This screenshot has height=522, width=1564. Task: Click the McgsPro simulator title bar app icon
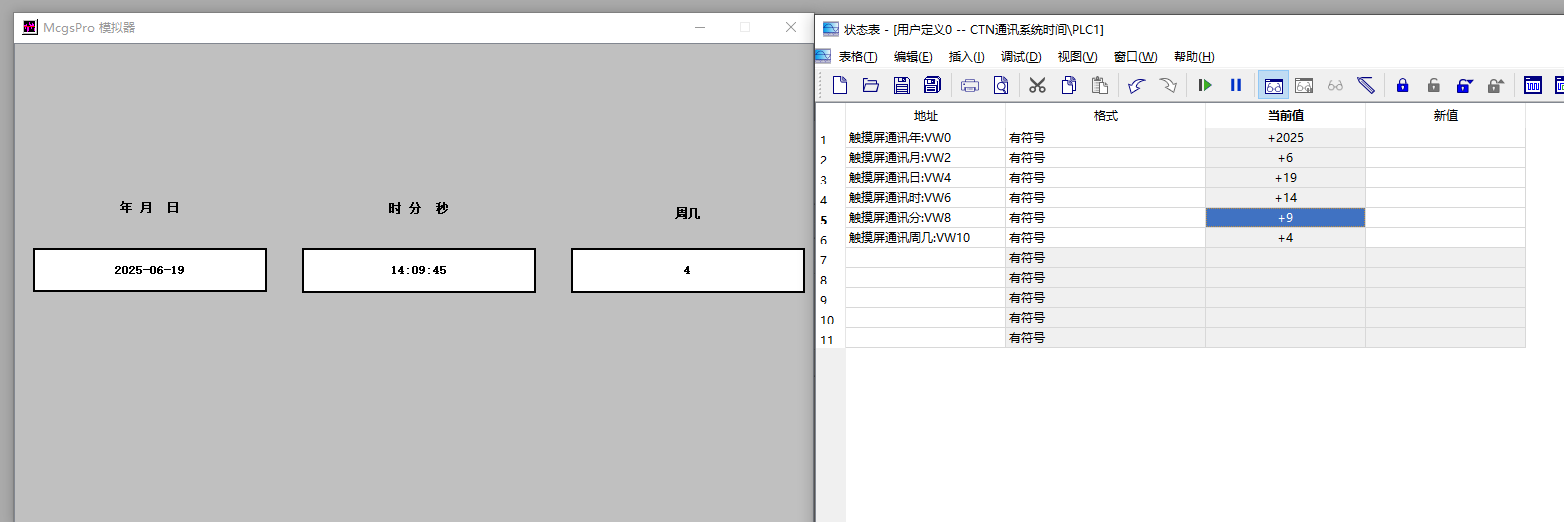pyautogui.click(x=30, y=27)
